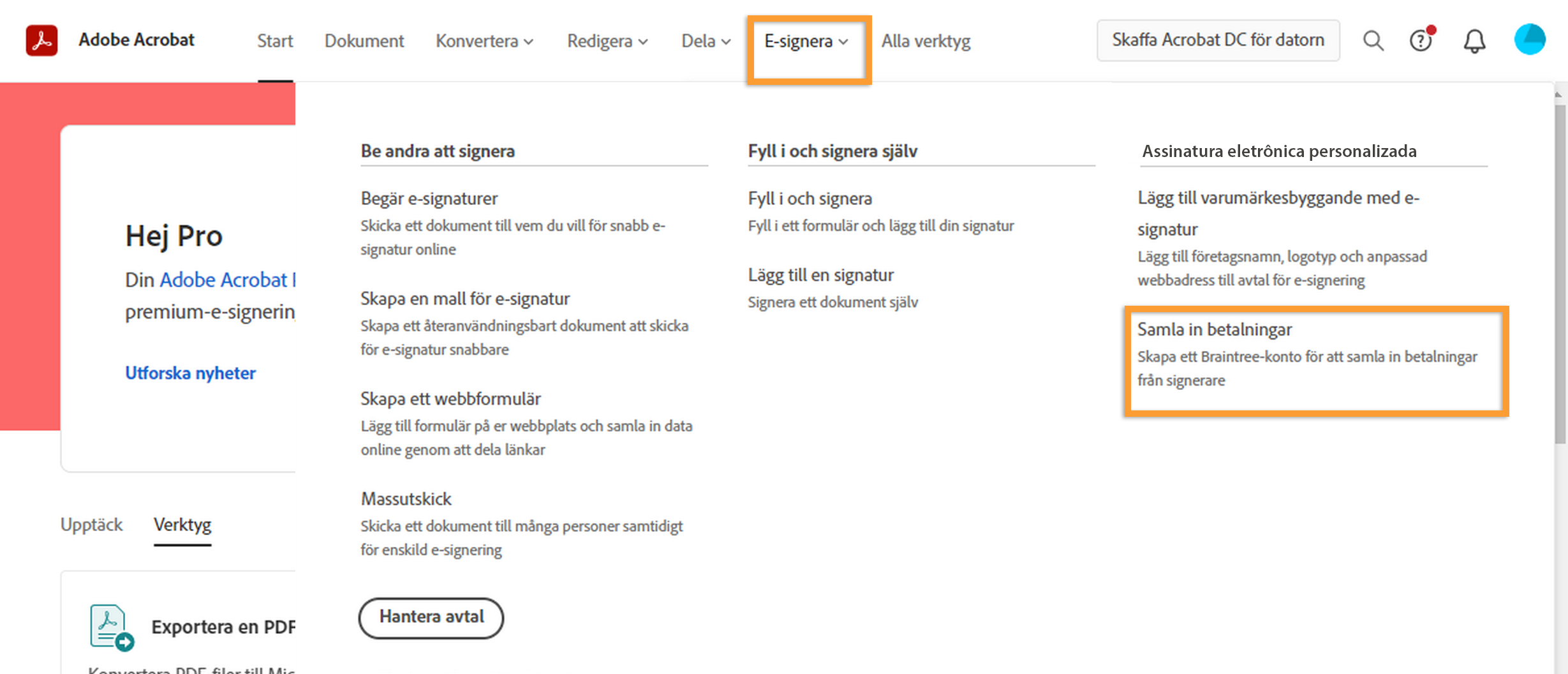Viewport: 1568px width, 674px height.
Task: Switch to the Upptäck tab
Action: click(x=91, y=525)
